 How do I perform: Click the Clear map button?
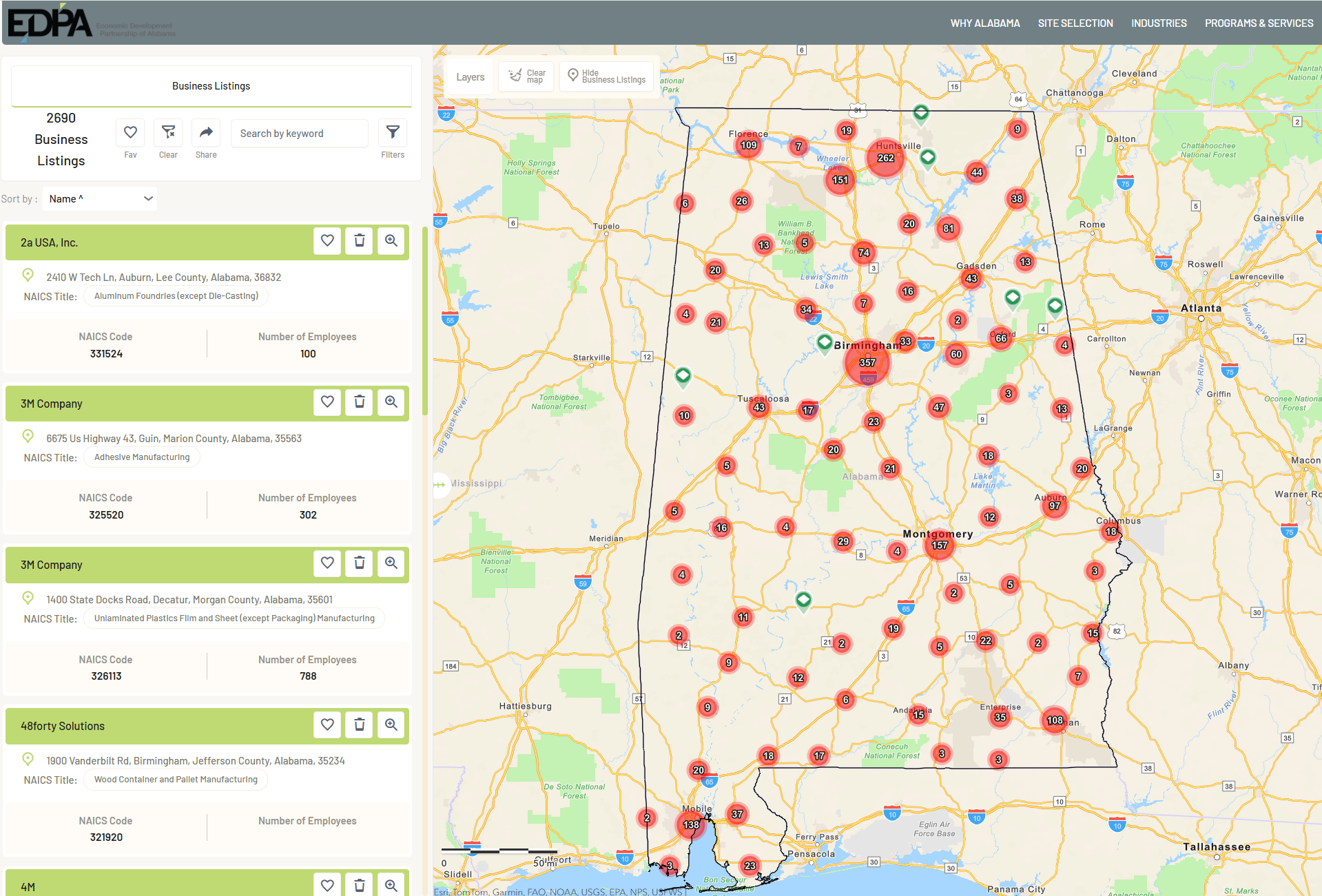527,76
